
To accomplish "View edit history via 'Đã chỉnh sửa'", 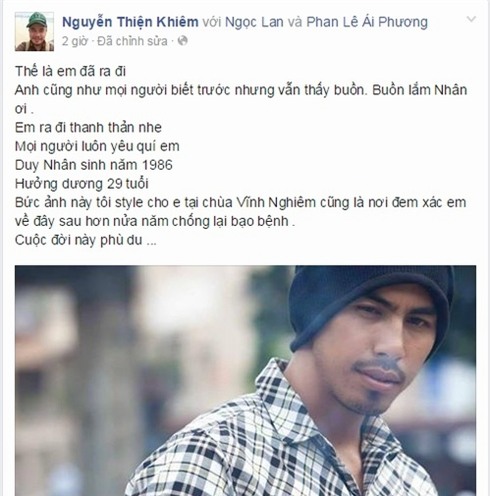I will [132, 41].
